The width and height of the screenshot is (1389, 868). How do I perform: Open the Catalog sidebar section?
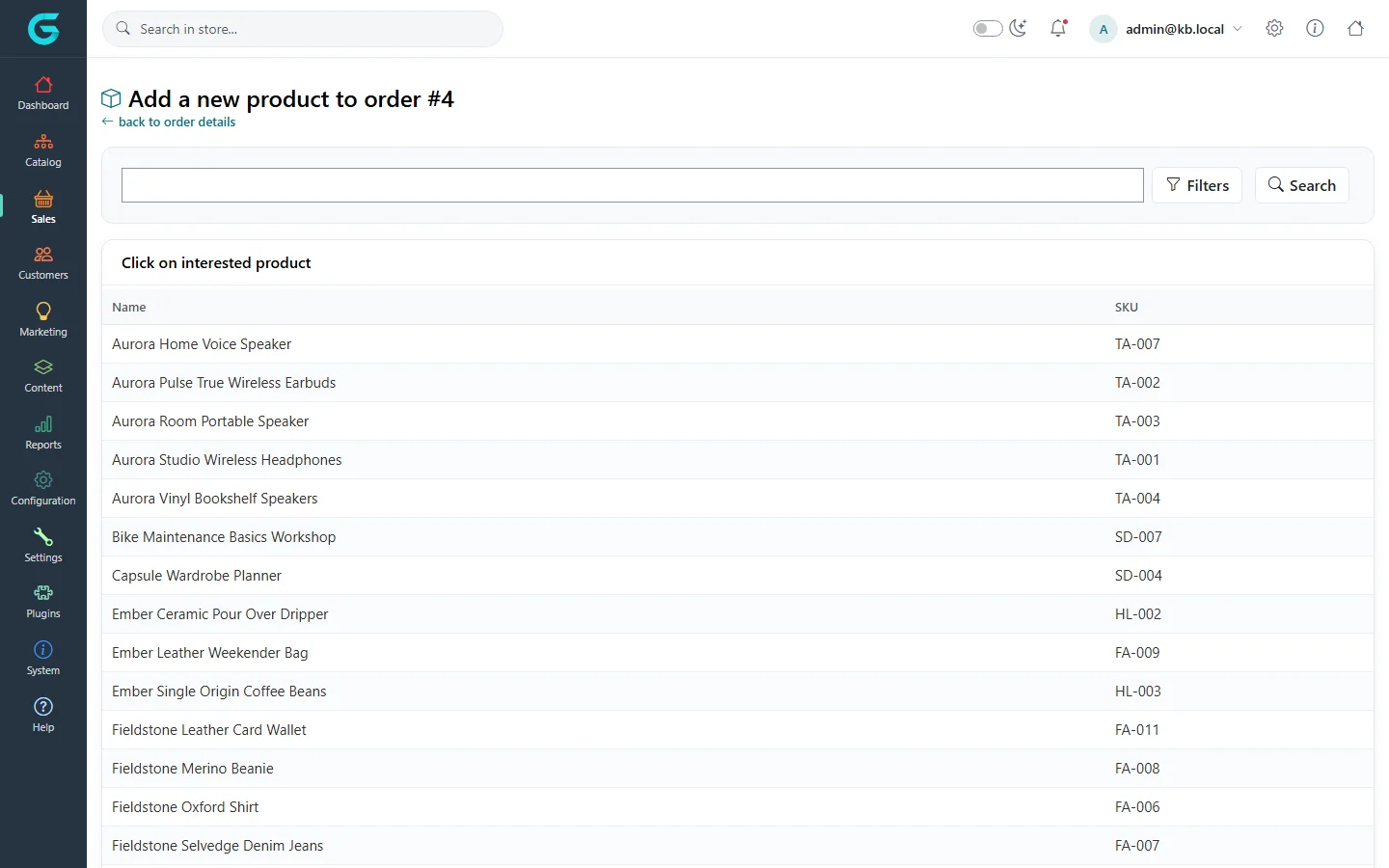[x=43, y=150]
